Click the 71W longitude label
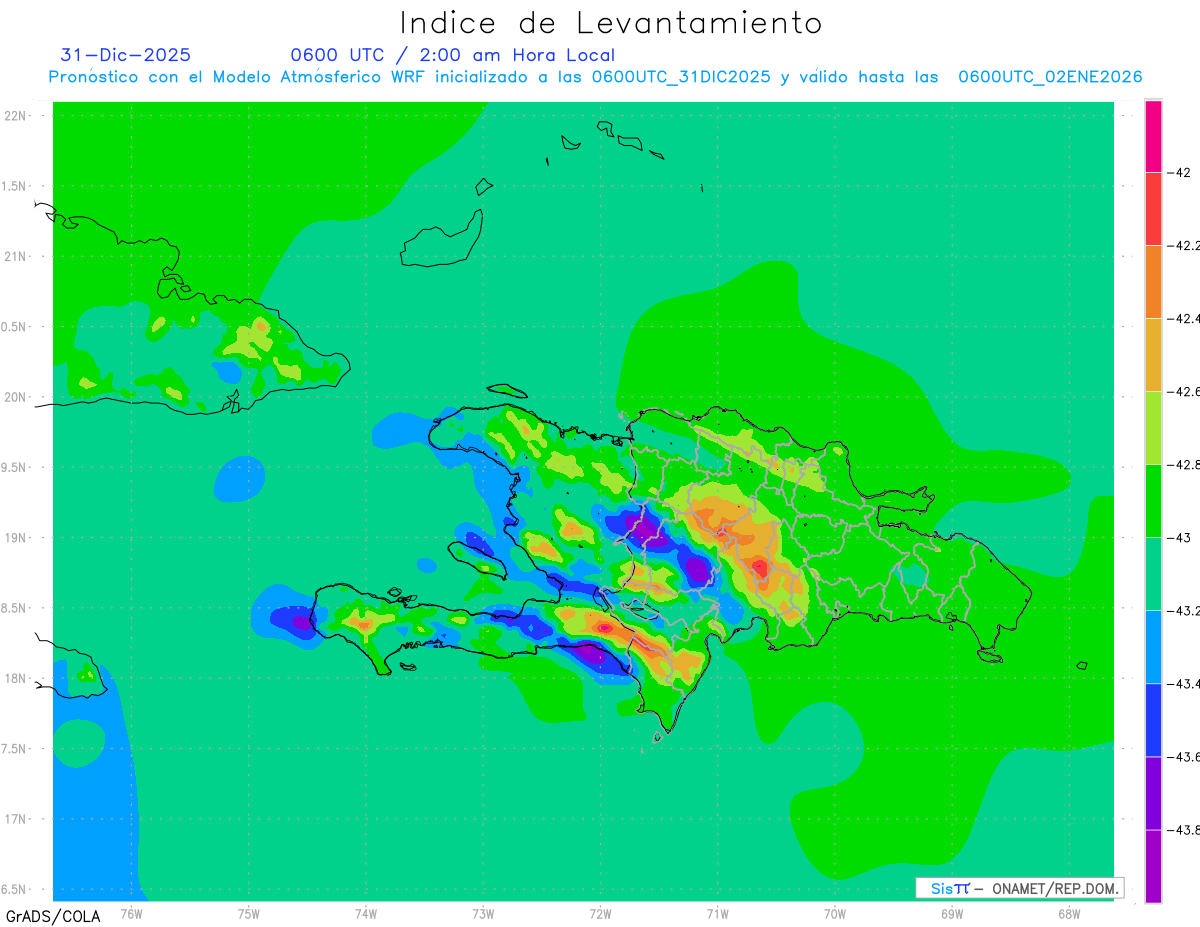Image resolution: width=1200 pixels, height=927 pixels. pyautogui.click(x=717, y=913)
